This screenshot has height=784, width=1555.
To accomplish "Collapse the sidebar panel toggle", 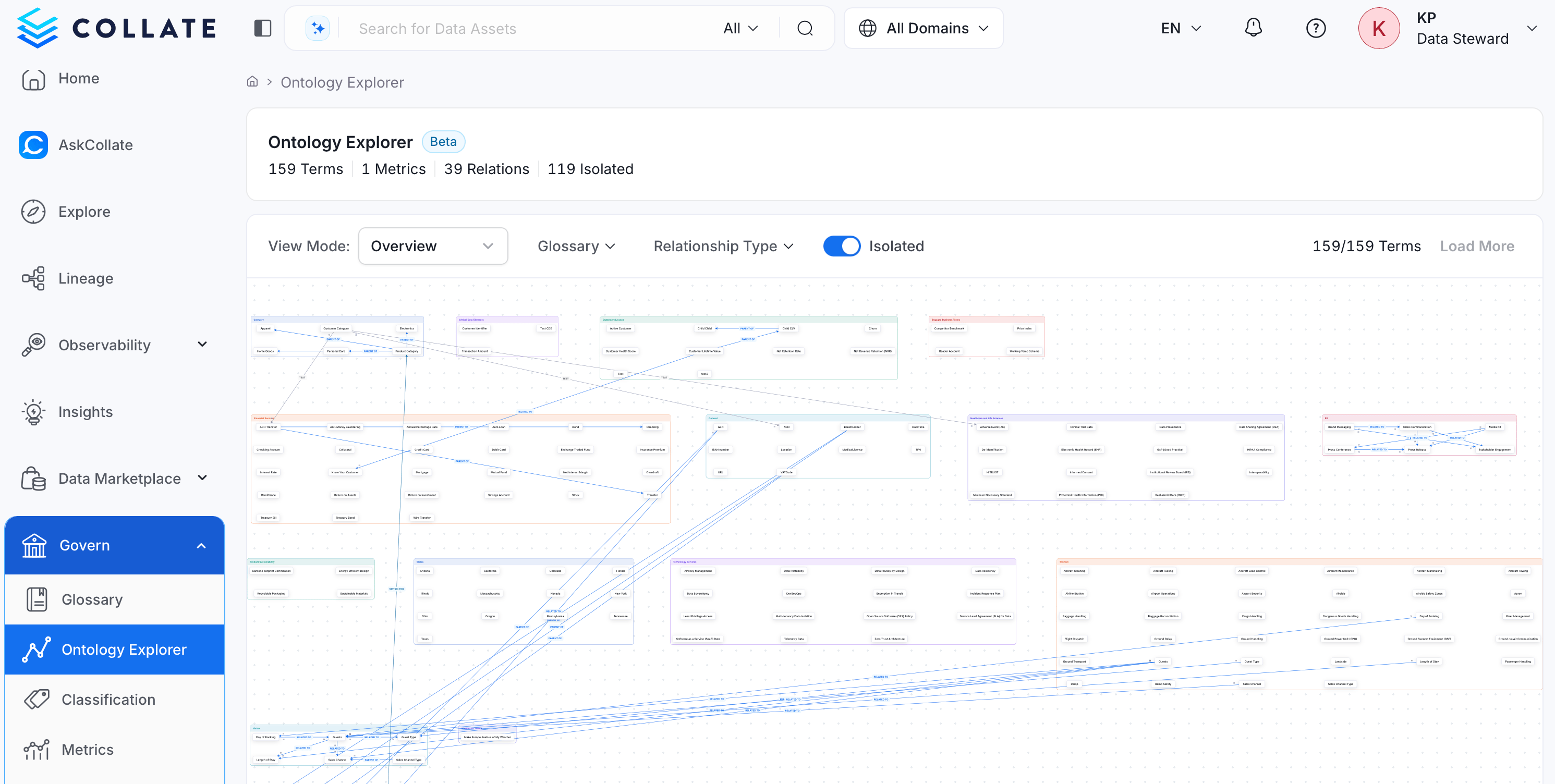I will click(x=263, y=28).
